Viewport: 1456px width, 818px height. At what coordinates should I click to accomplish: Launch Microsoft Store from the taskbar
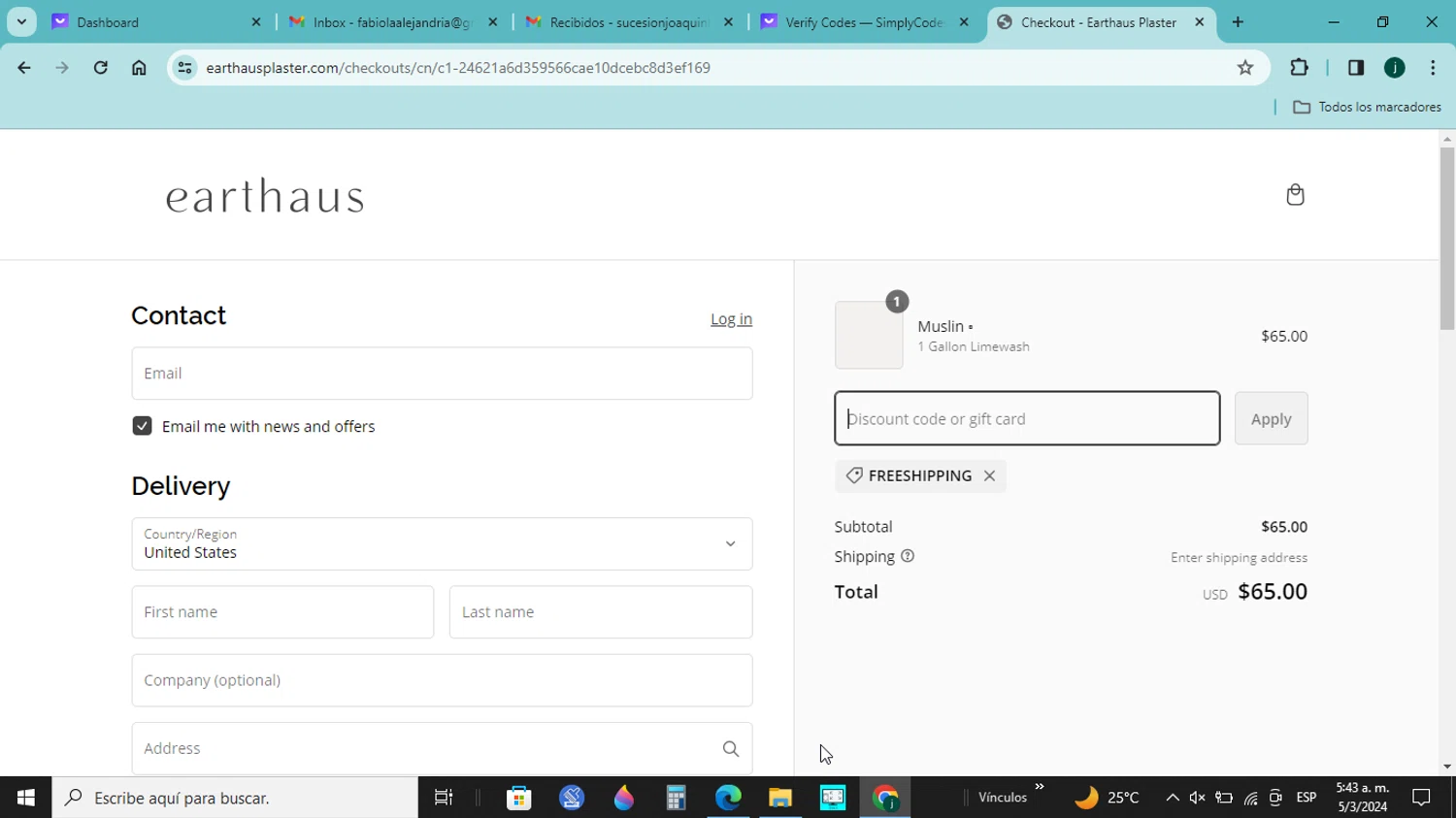pyautogui.click(x=519, y=798)
